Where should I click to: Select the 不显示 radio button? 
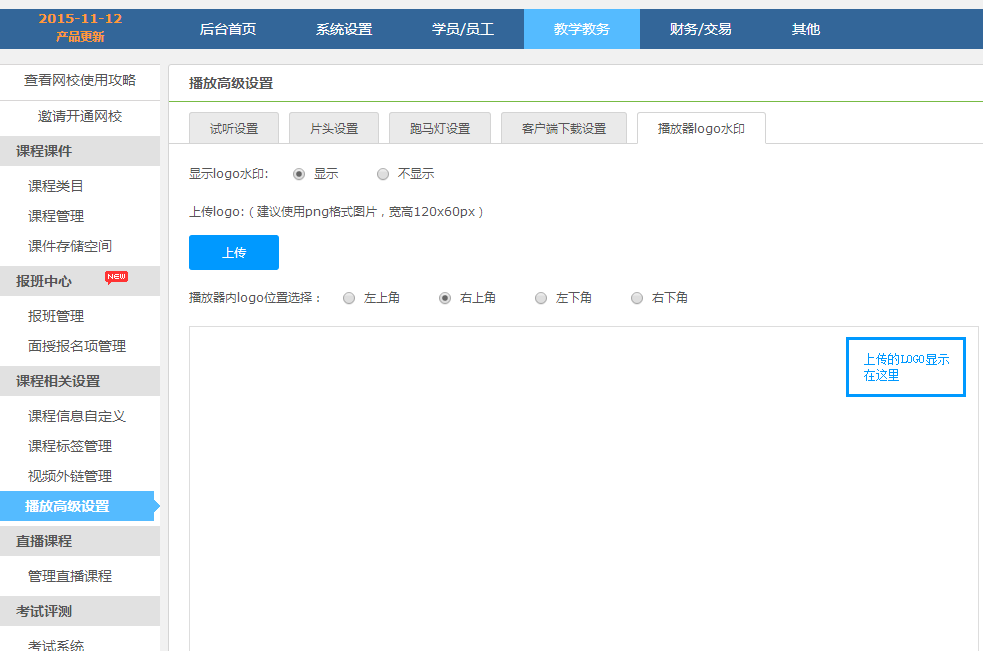pos(383,174)
